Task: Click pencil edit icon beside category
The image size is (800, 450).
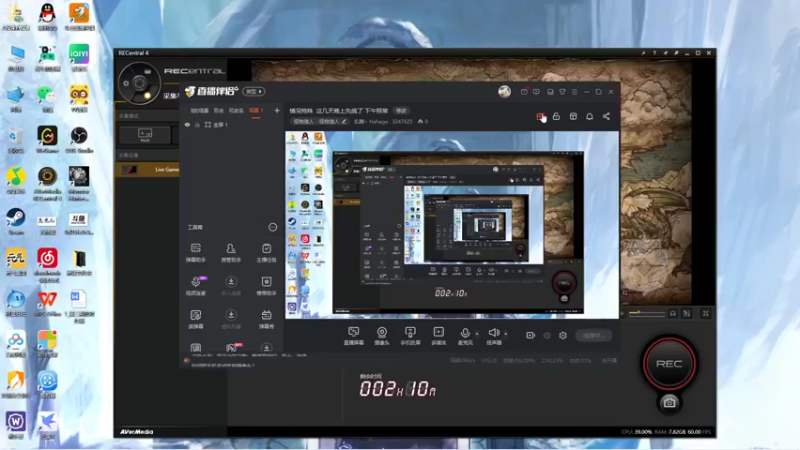Action: [x=344, y=121]
